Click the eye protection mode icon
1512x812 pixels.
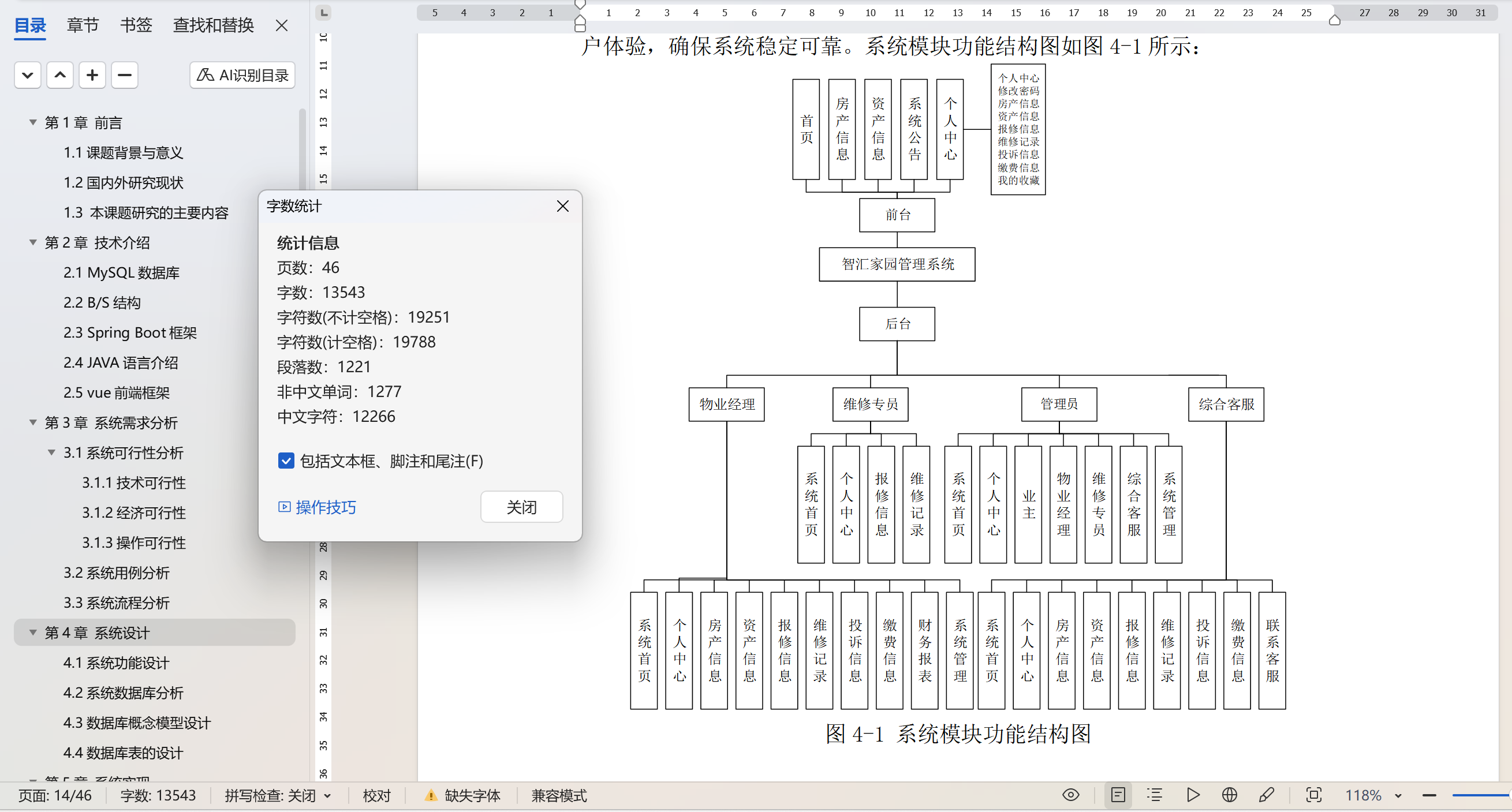click(x=1070, y=795)
